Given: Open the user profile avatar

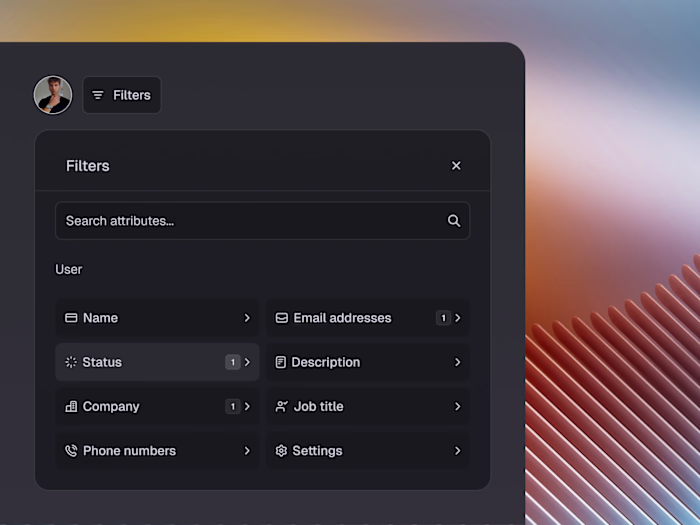Looking at the screenshot, I should [x=53, y=95].
